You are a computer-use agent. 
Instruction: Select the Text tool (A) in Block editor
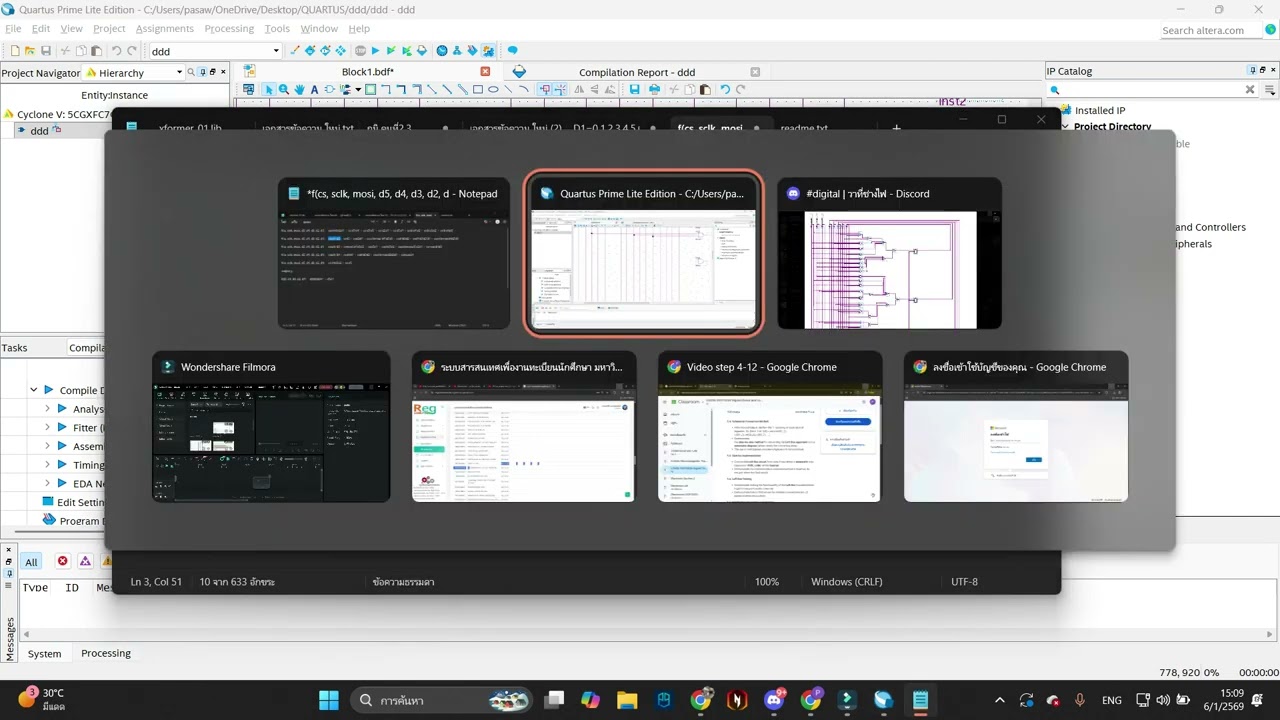pyautogui.click(x=314, y=89)
